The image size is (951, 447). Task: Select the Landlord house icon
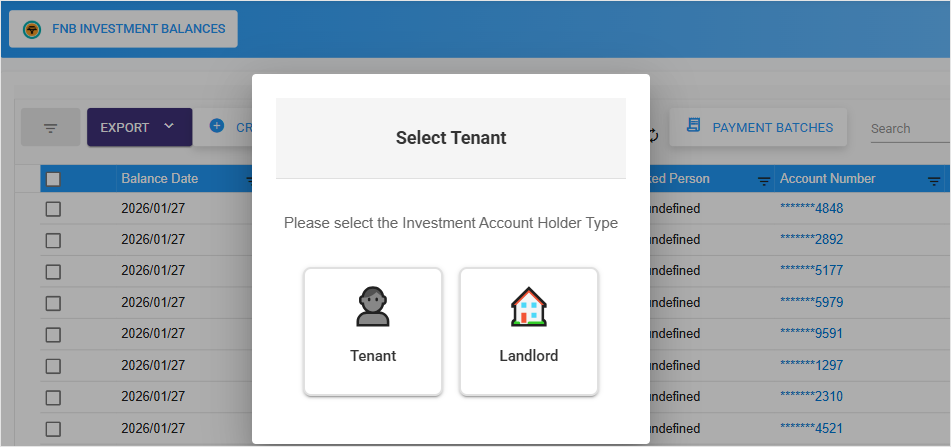(x=528, y=306)
